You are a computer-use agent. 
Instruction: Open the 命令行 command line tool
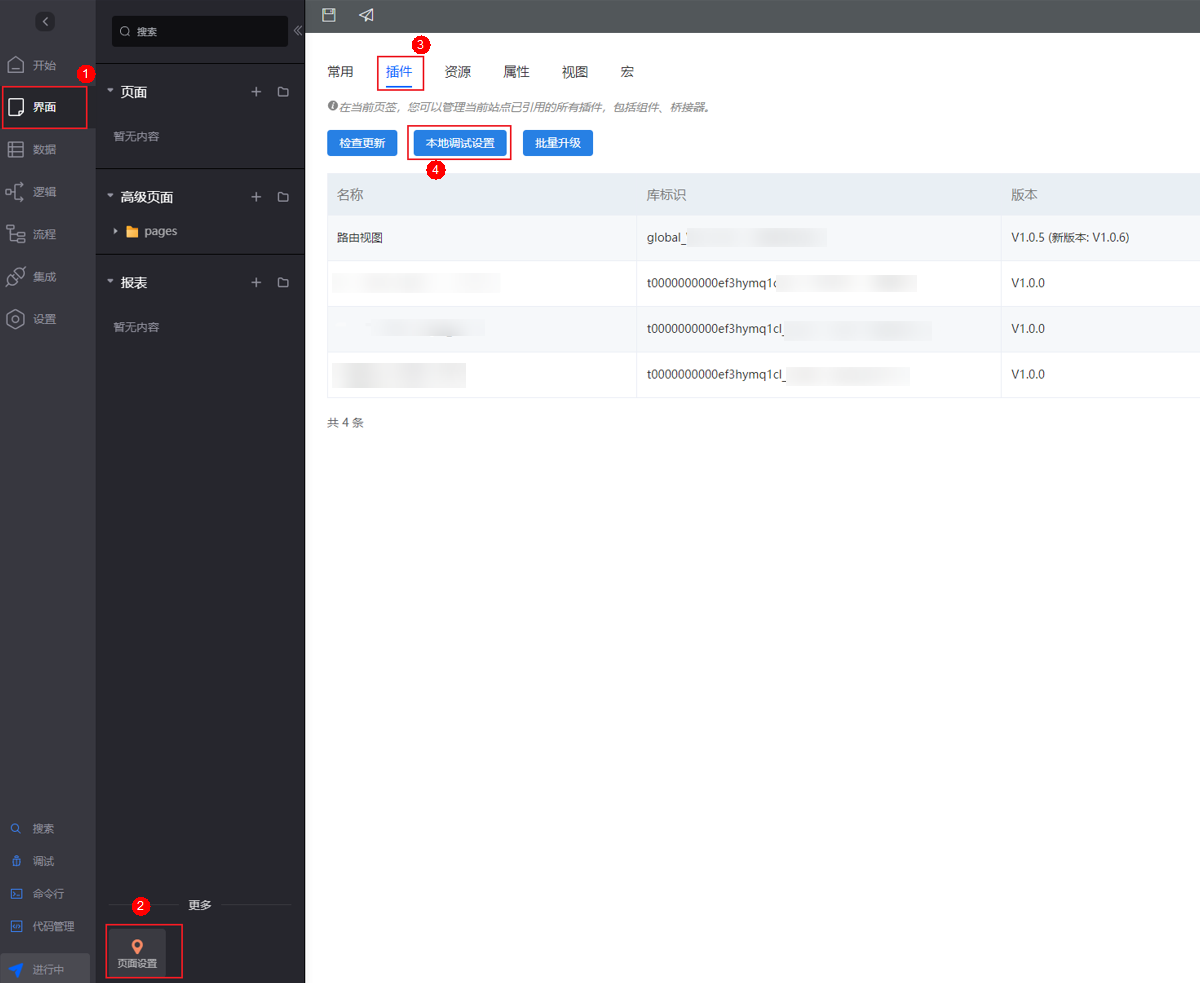point(38,893)
